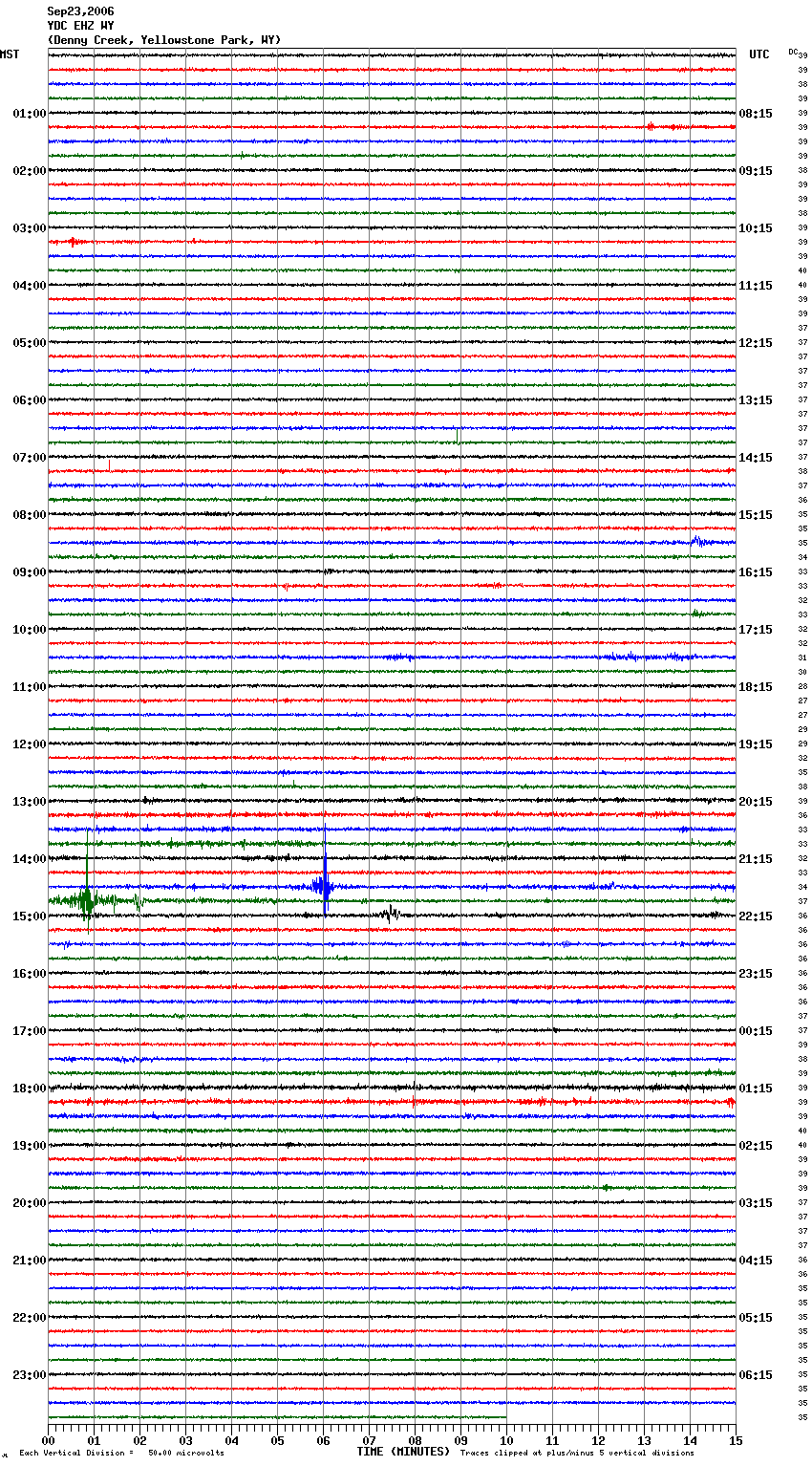This screenshot has height=1466, width=812.
Task: Click the 06:15 UTC time label
Action: [756, 1375]
